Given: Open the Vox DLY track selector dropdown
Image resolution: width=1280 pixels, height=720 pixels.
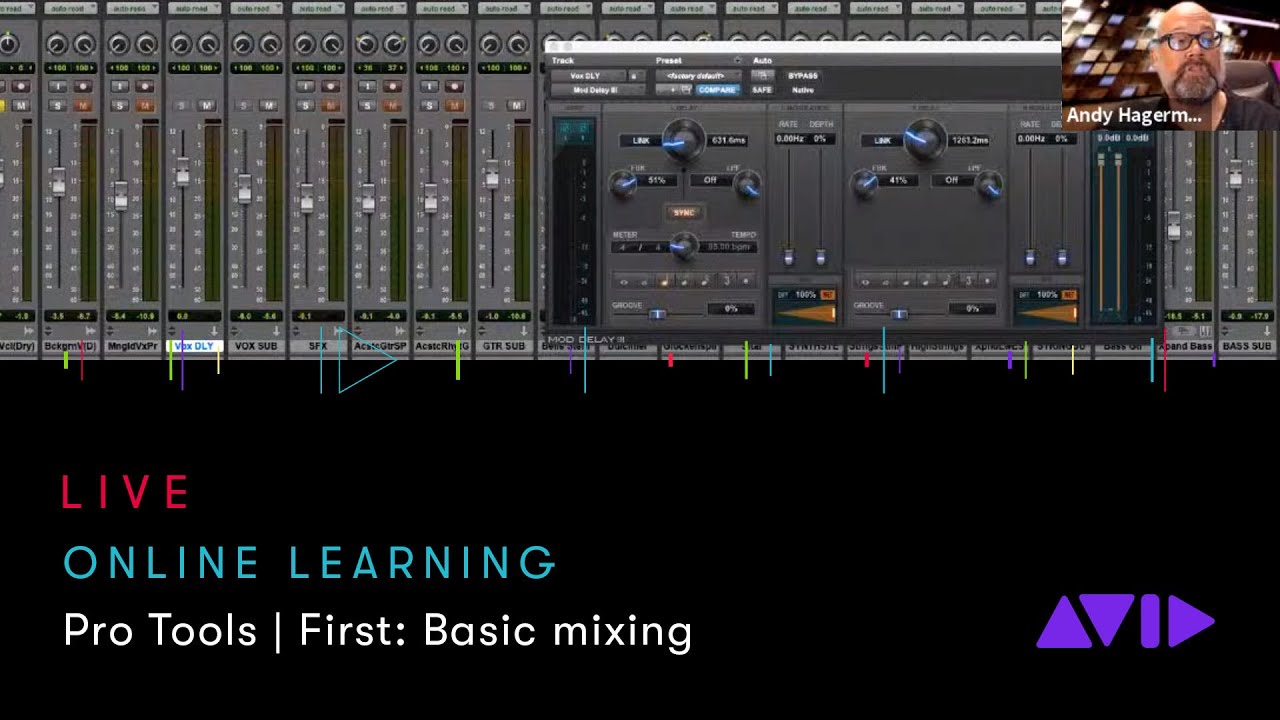Looking at the screenshot, I should tap(588, 76).
